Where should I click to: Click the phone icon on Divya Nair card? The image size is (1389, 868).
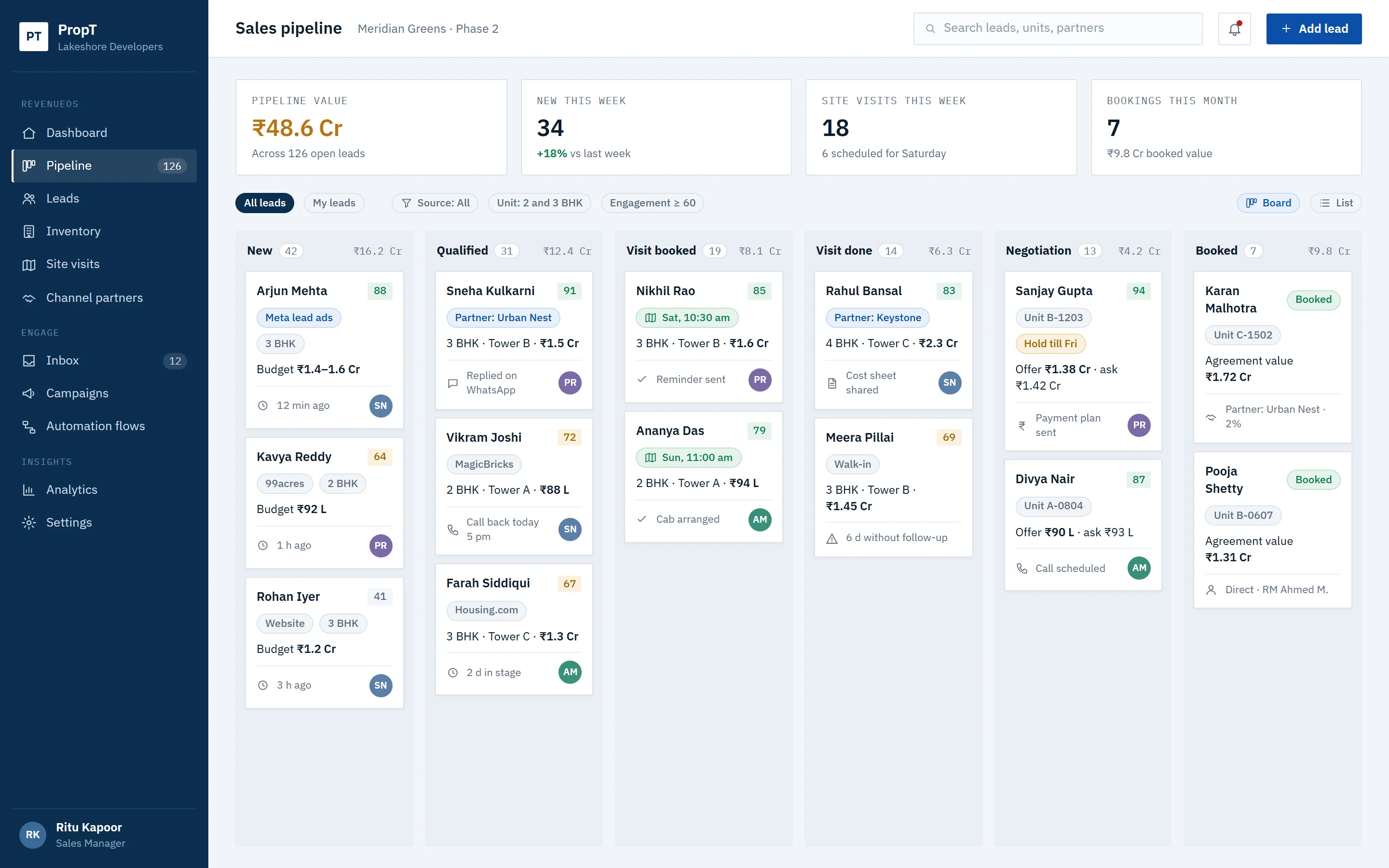pos(1021,569)
